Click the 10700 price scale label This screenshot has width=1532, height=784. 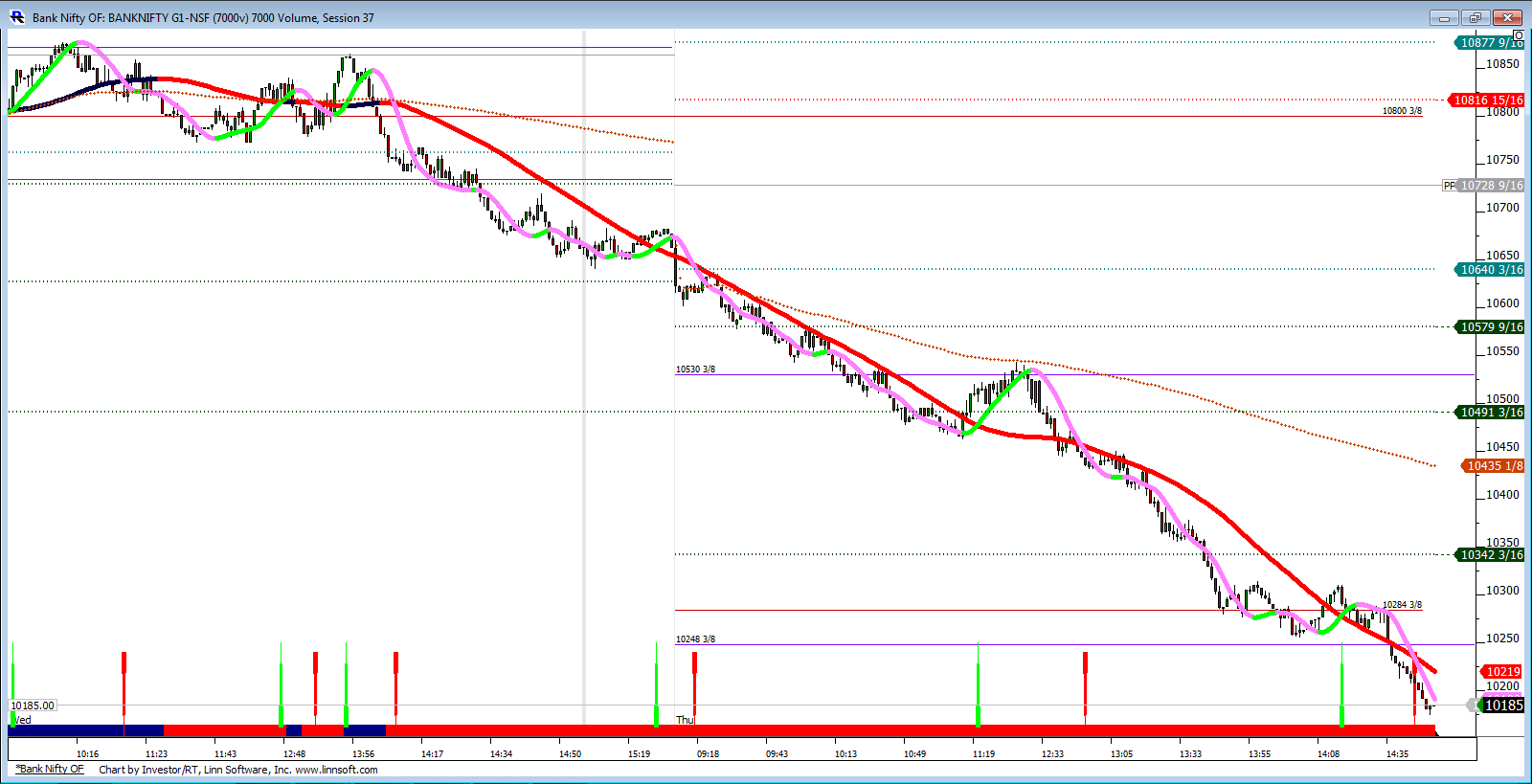1502,208
